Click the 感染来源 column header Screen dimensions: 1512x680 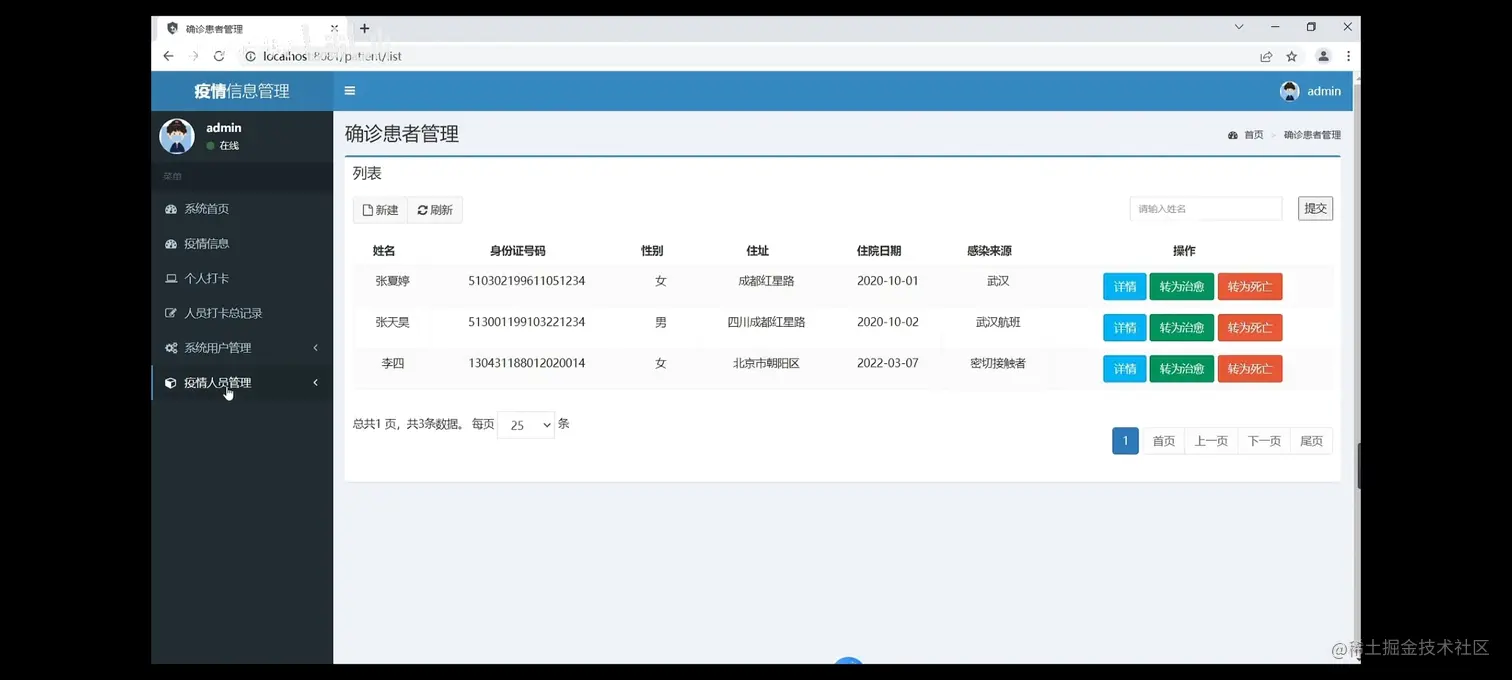tap(989, 251)
